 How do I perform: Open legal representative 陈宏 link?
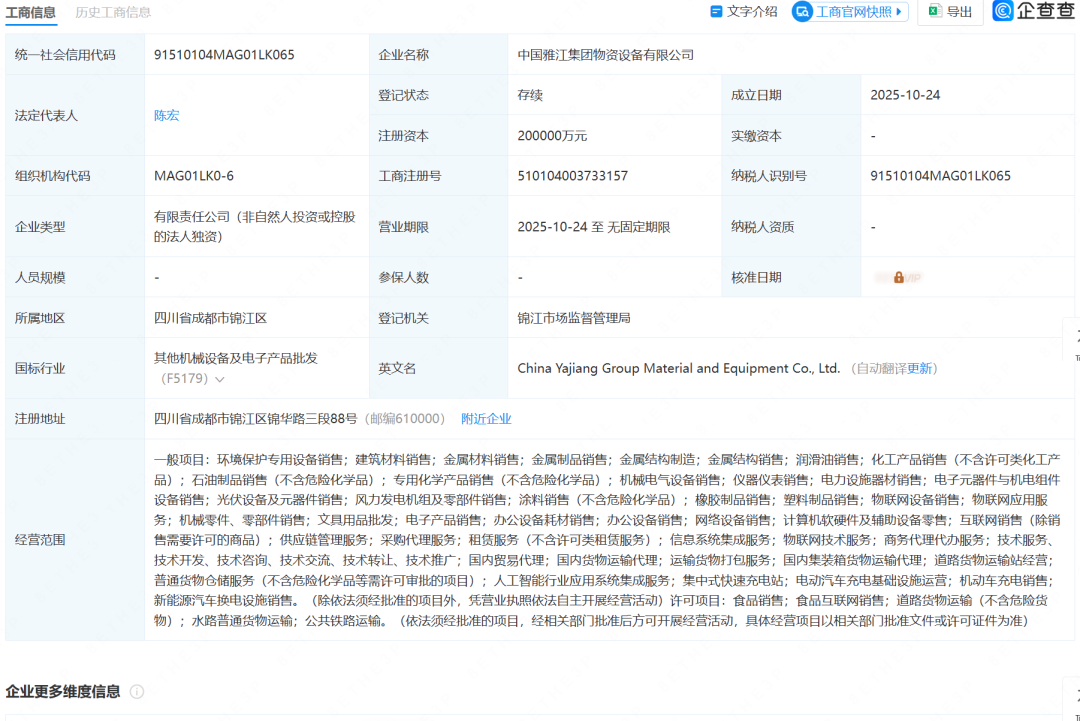[167, 115]
